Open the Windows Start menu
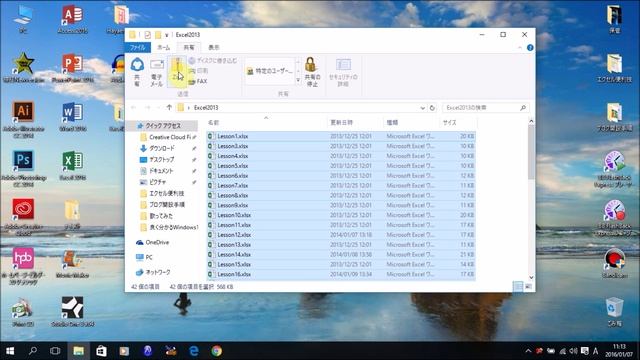The width and height of the screenshot is (640, 360). point(10,351)
